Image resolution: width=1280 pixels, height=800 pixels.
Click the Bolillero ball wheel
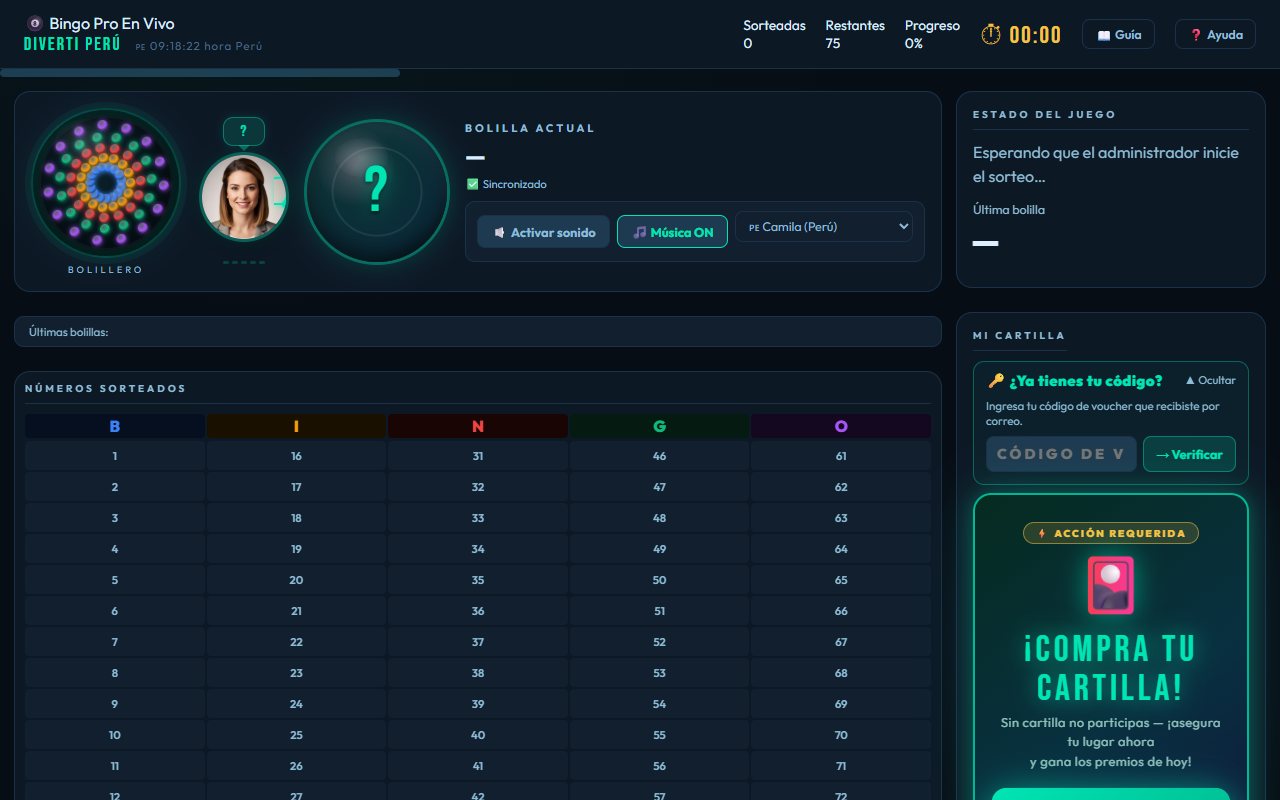coord(105,182)
